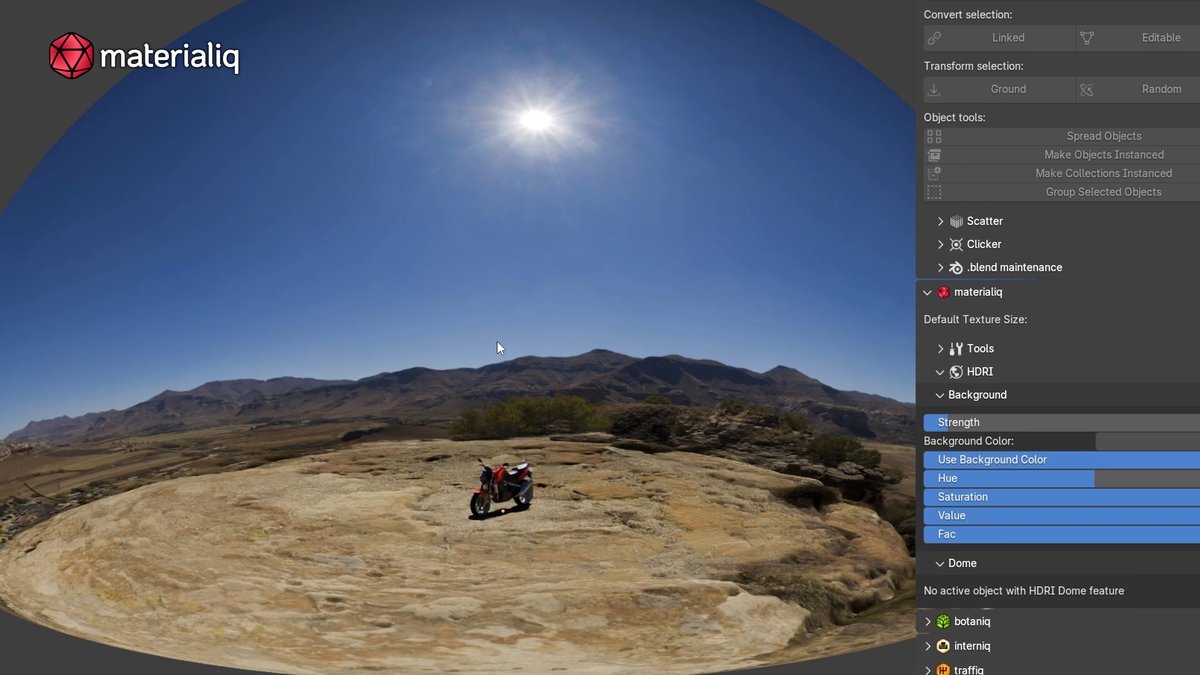Expand the .blend maintenance chevron
Viewport: 1200px width, 675px height.
[x=940, y=267]
